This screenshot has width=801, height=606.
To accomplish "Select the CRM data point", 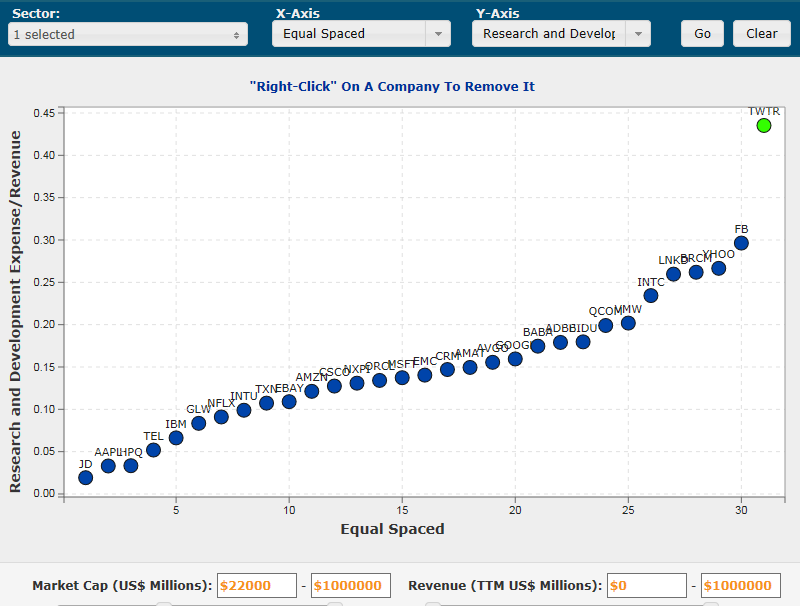I will (x=447, y=370).
